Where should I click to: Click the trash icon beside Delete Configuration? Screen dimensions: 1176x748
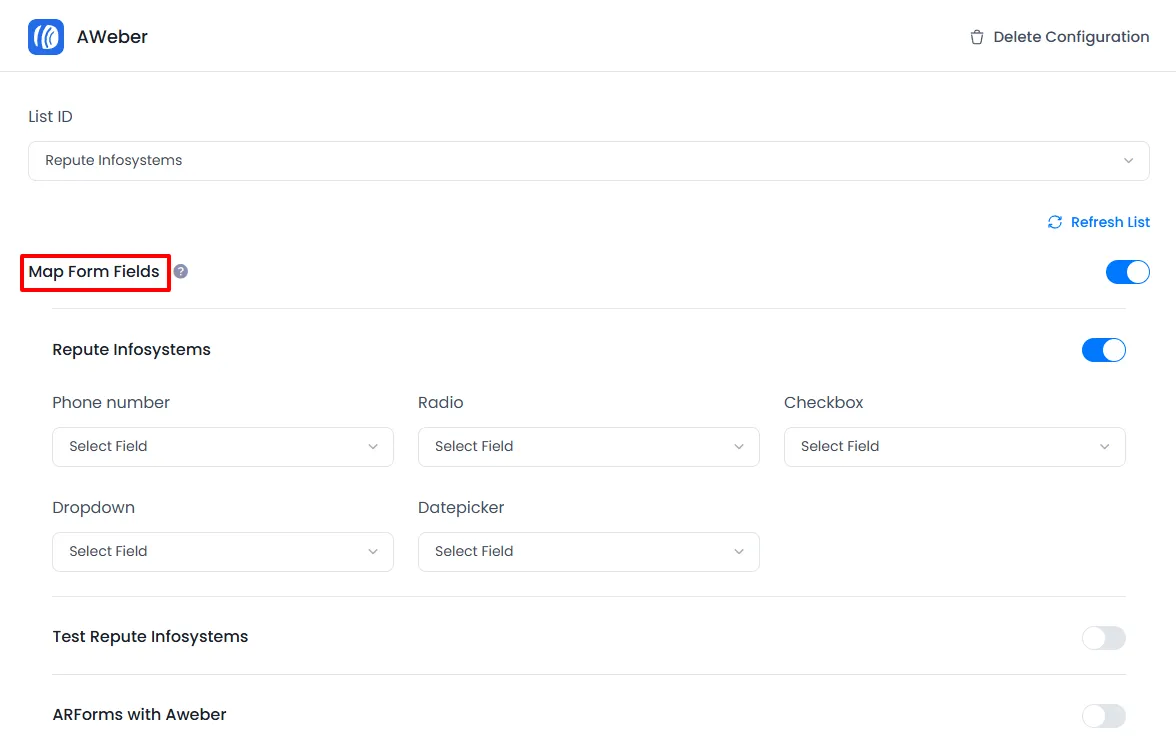977,37
